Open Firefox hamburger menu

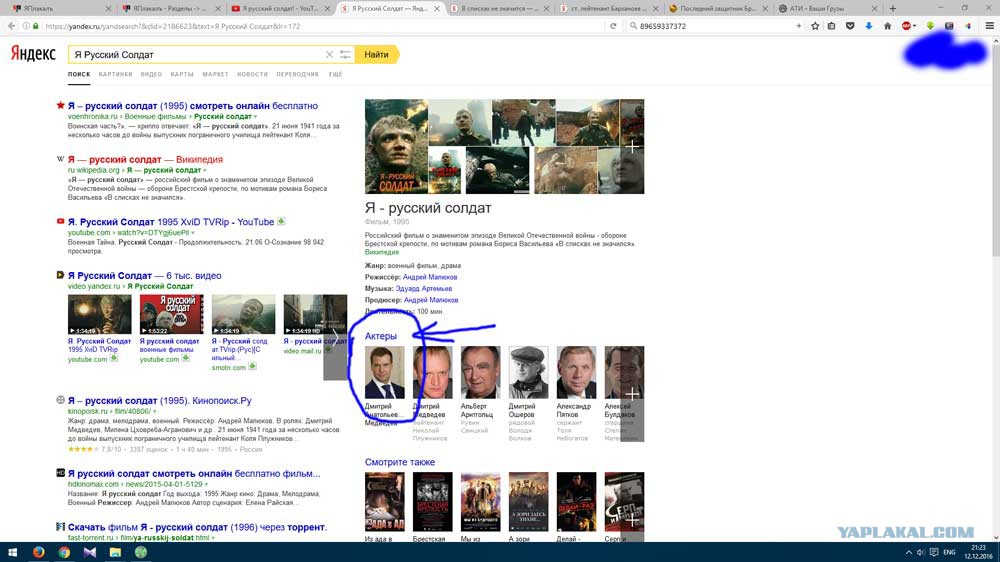coord(989,26)
